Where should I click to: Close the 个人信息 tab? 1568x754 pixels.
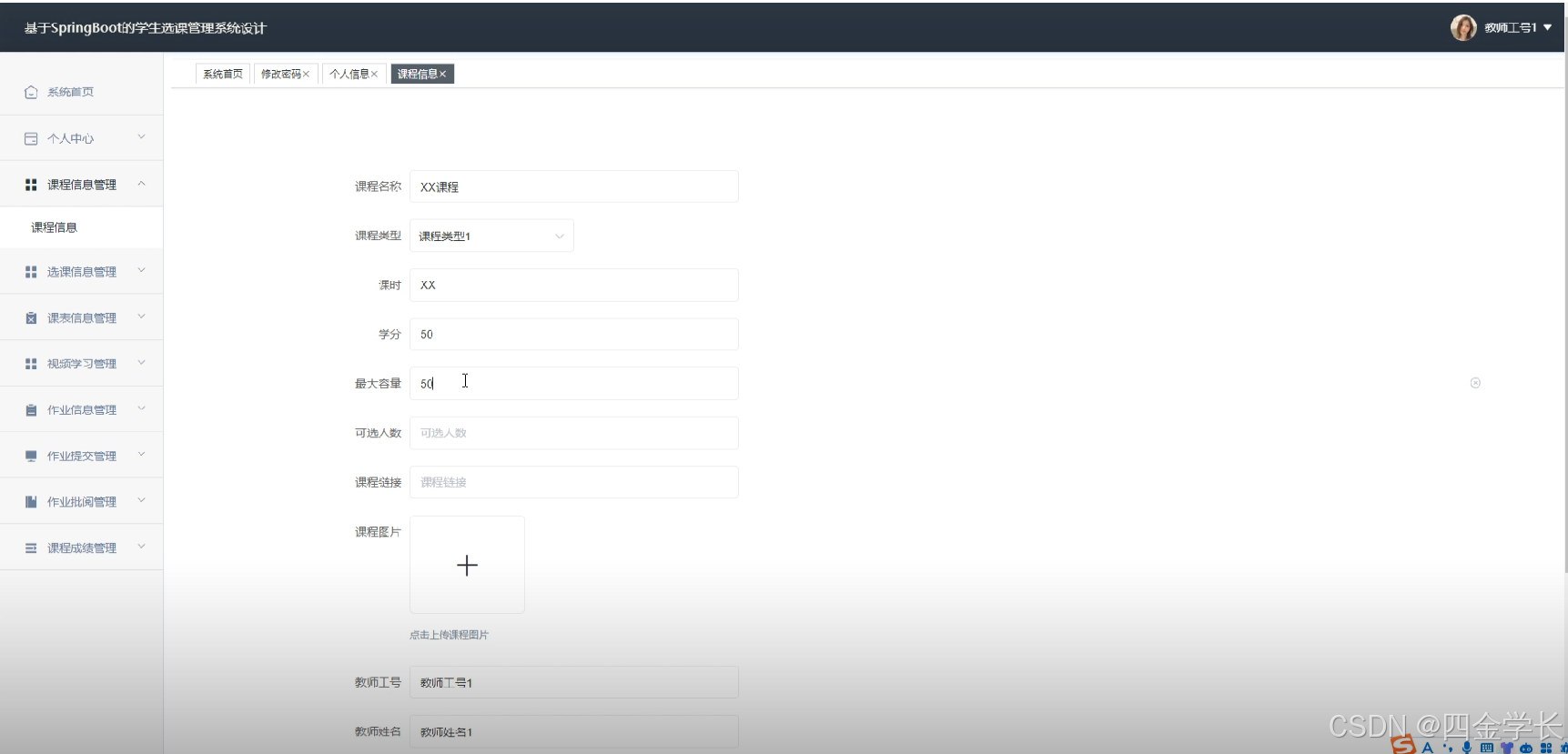374,74
